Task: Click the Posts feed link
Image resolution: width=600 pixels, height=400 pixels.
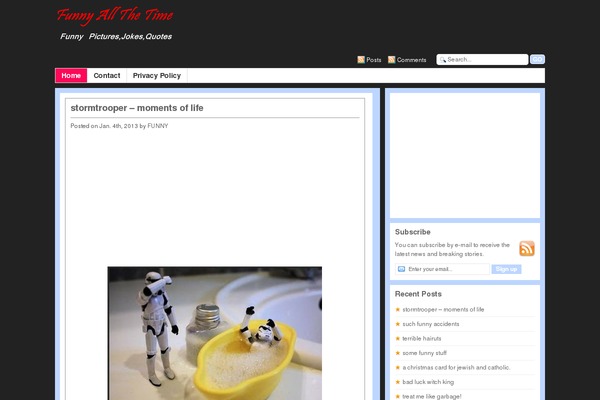Action: (373, 60)
